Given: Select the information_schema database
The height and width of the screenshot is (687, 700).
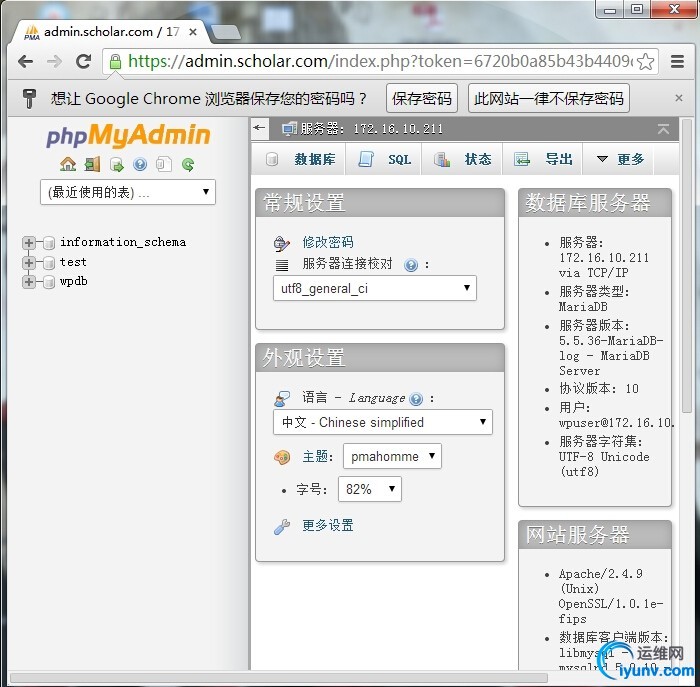Looking at the screenshot, I should tap(123, 242).
